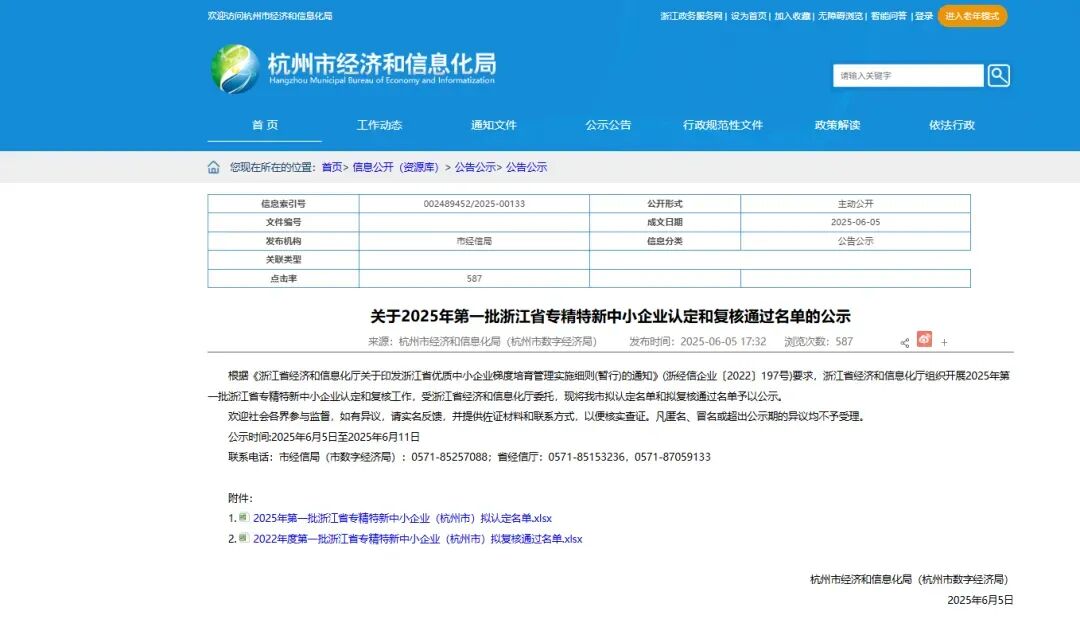Click the 市经信局 issuing agency cell
Viewport: 1080px width, 627px height.
pos(474,241)
